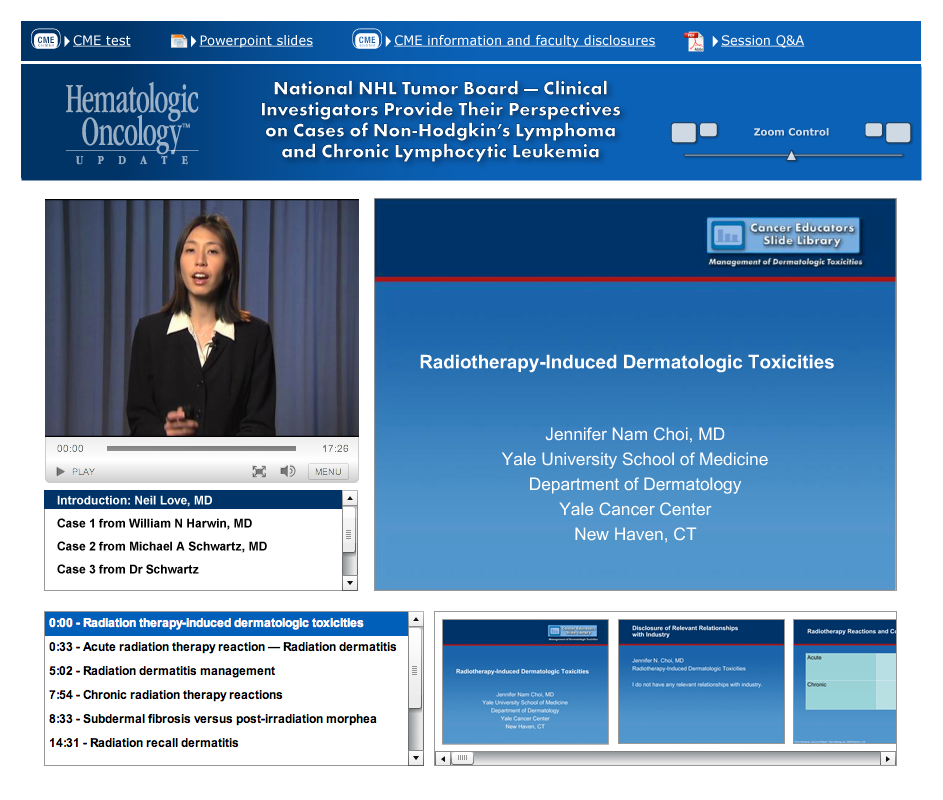Click the large zoom-in box on right
The width and height of the screenshot is (943, 800).
[898, 132]
